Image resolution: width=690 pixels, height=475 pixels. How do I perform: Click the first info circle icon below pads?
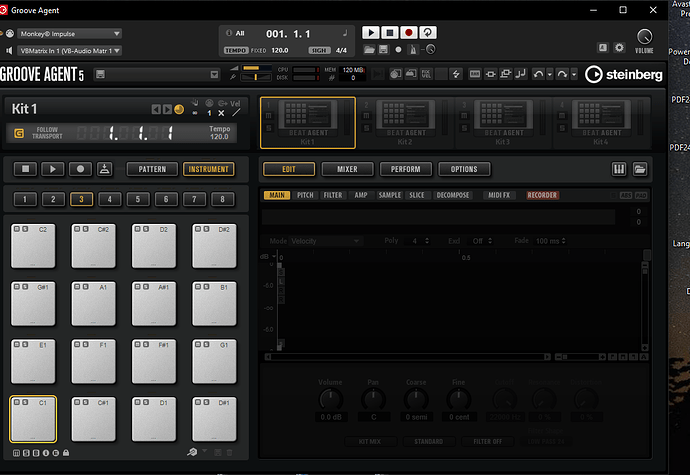point(46,453)
